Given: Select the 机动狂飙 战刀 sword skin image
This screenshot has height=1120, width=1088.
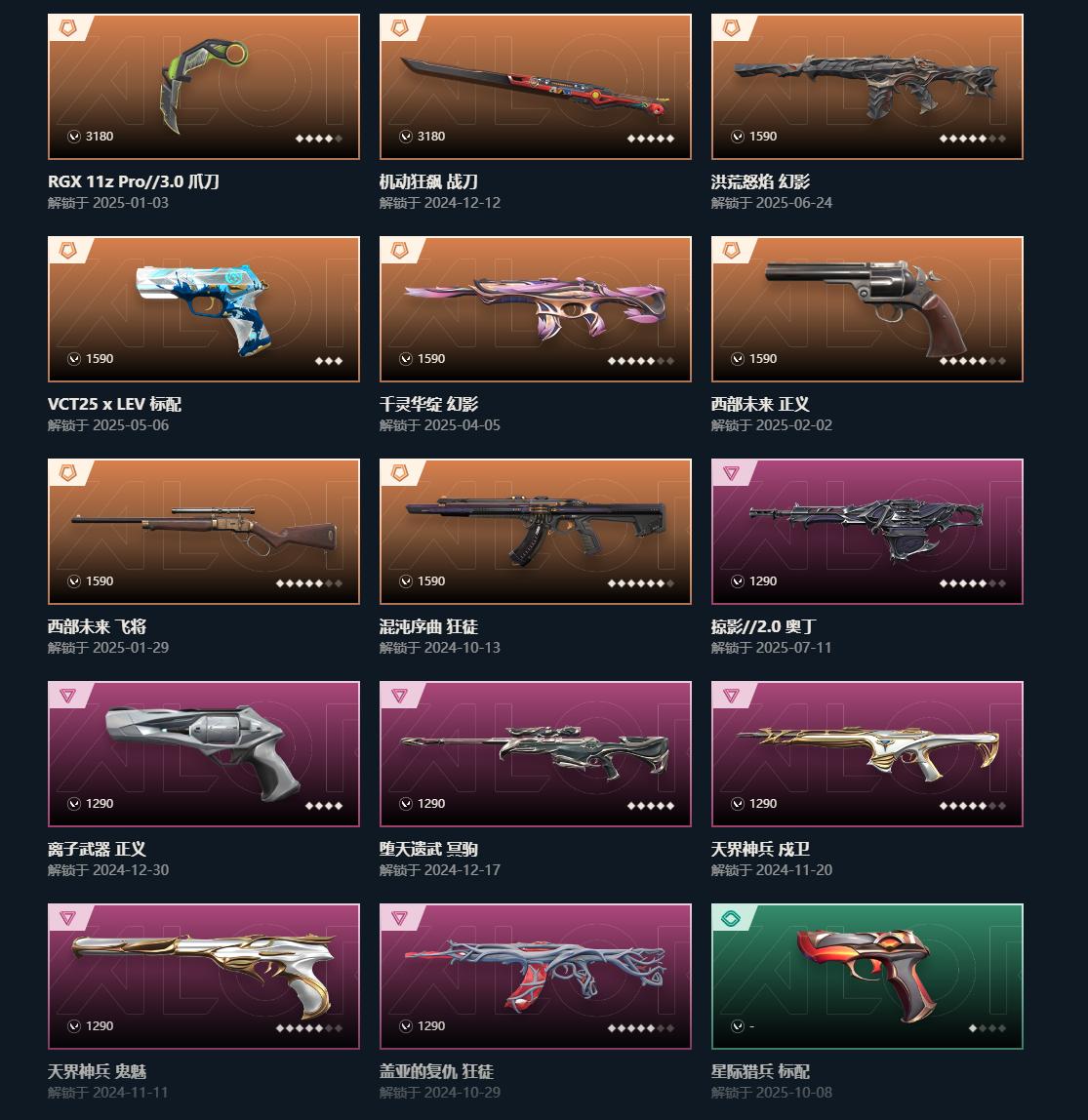Looking at the screenshot, I should click(x=536, y=87).
